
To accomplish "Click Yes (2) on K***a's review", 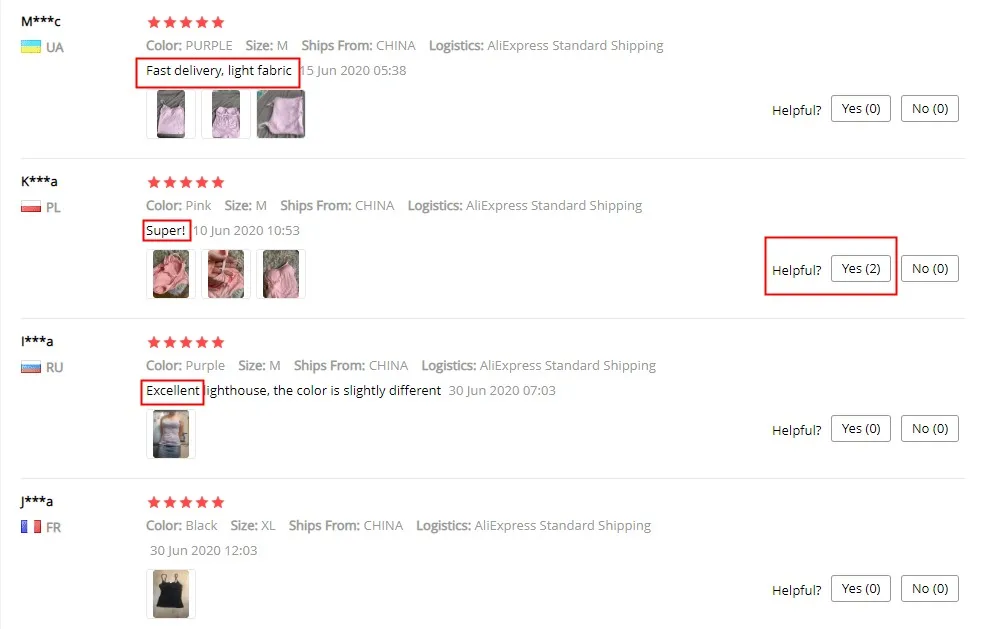I will point(861,269).
